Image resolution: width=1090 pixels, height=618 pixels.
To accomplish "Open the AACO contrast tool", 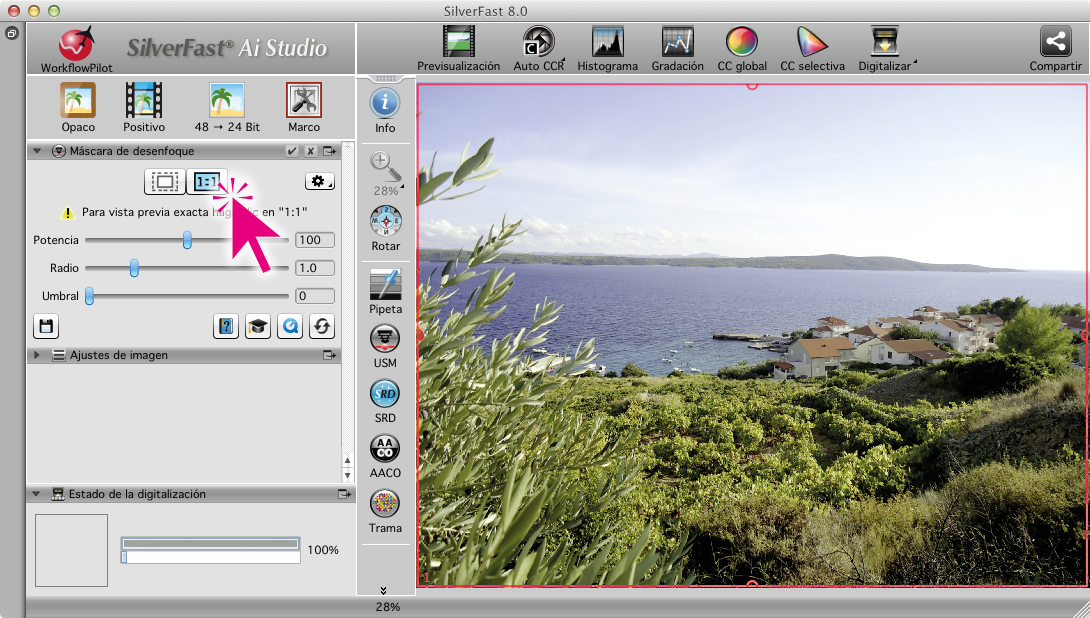I will click(385, 454).
